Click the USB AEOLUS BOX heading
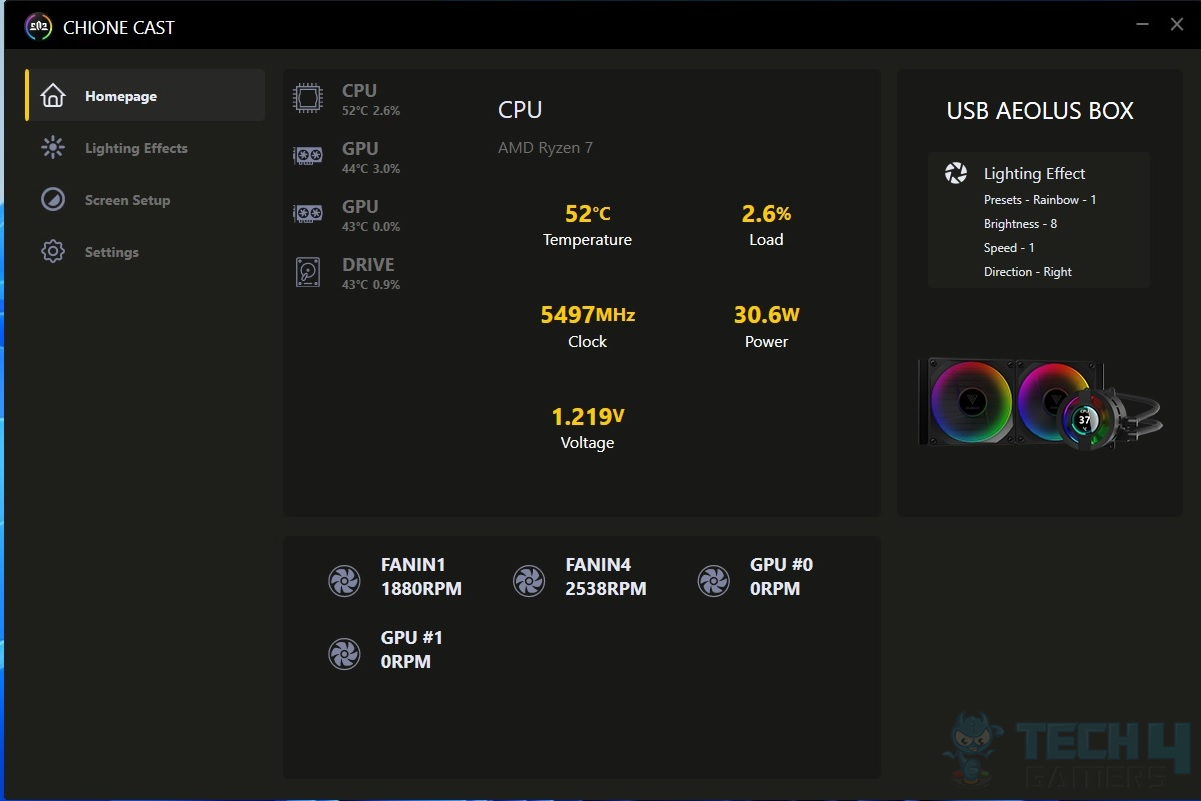 [x=1040, y=111]
